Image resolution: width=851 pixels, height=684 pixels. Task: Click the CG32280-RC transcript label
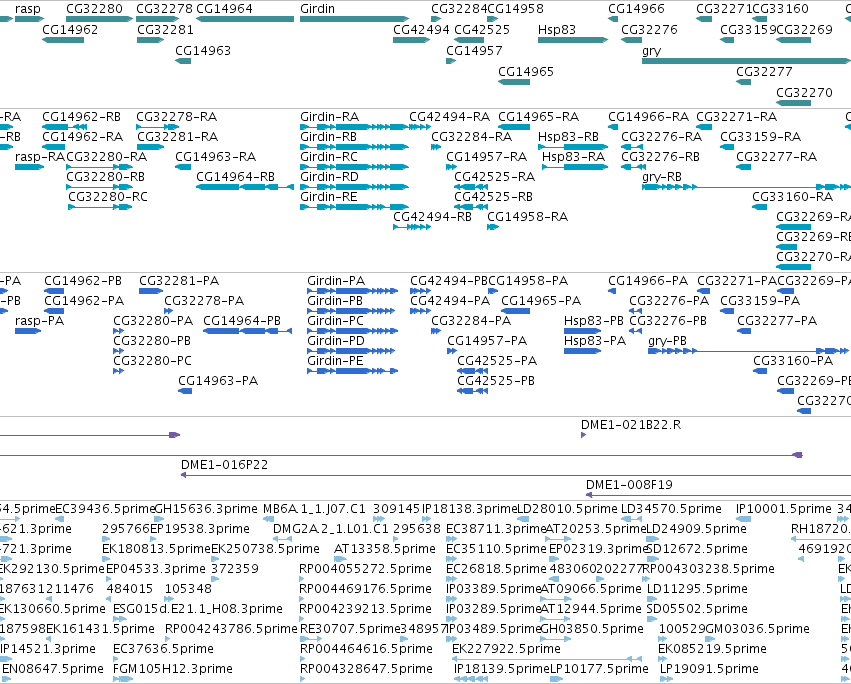click(x=108, y=197)
